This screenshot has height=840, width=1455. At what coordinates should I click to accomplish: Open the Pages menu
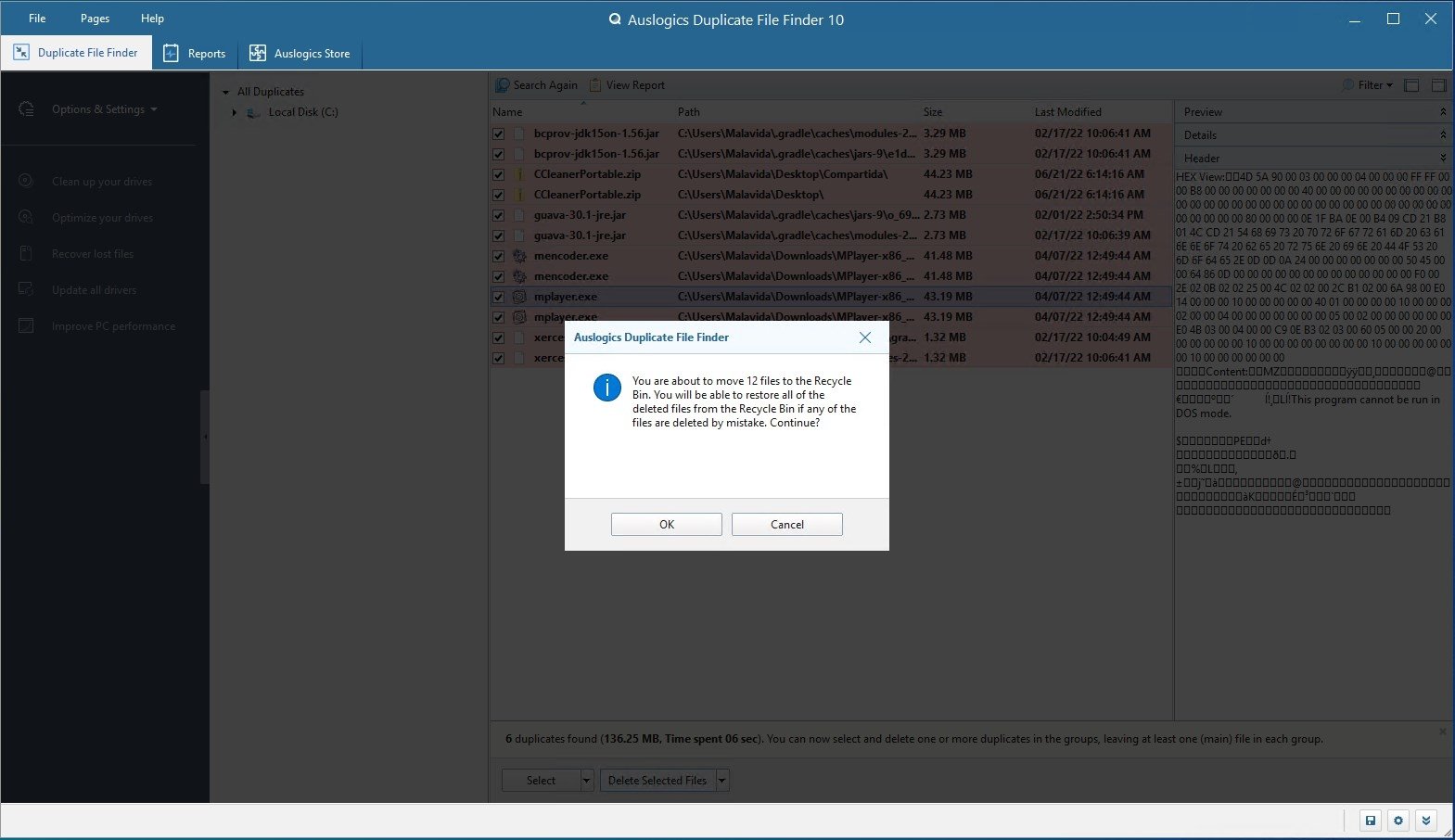pos(95,19)
